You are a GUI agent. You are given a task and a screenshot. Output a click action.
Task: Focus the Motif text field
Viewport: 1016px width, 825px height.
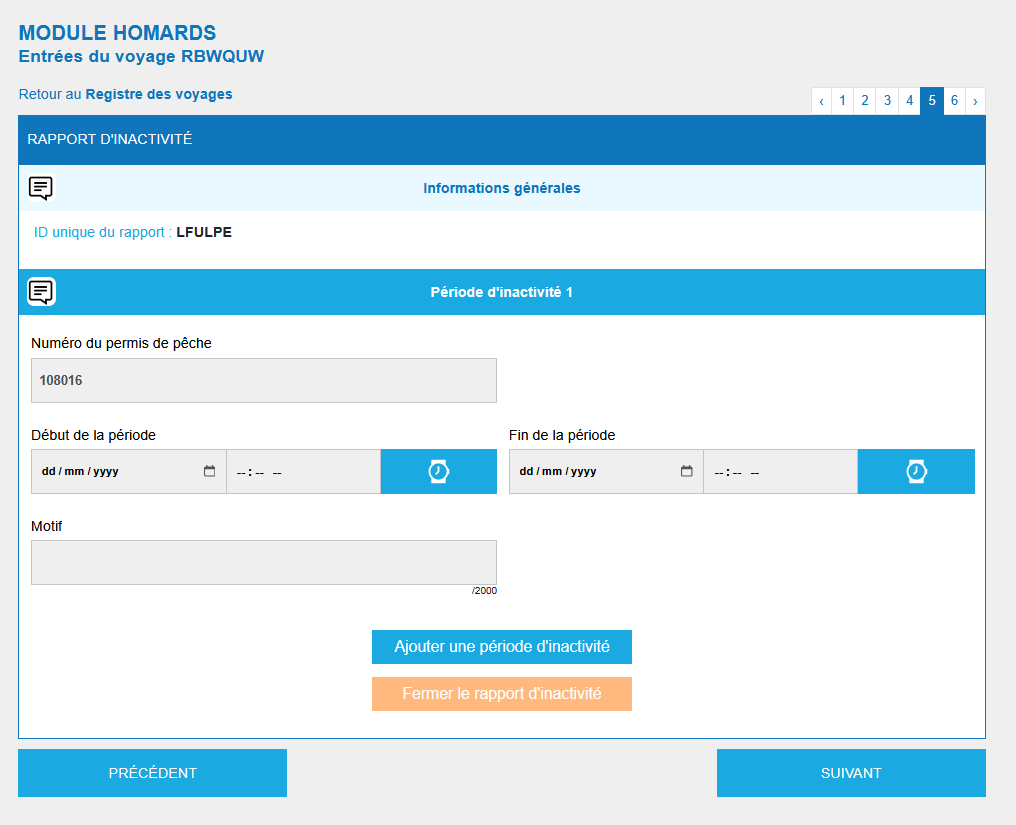click(x=264, y=562)
